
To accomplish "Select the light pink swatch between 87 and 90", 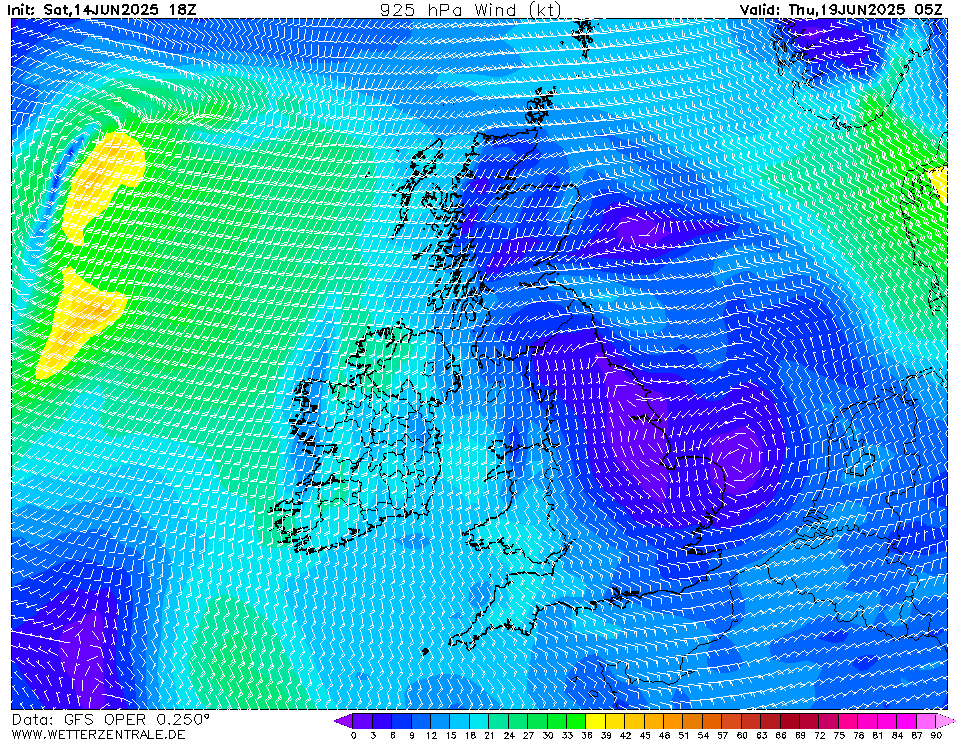I will (926, 721).
